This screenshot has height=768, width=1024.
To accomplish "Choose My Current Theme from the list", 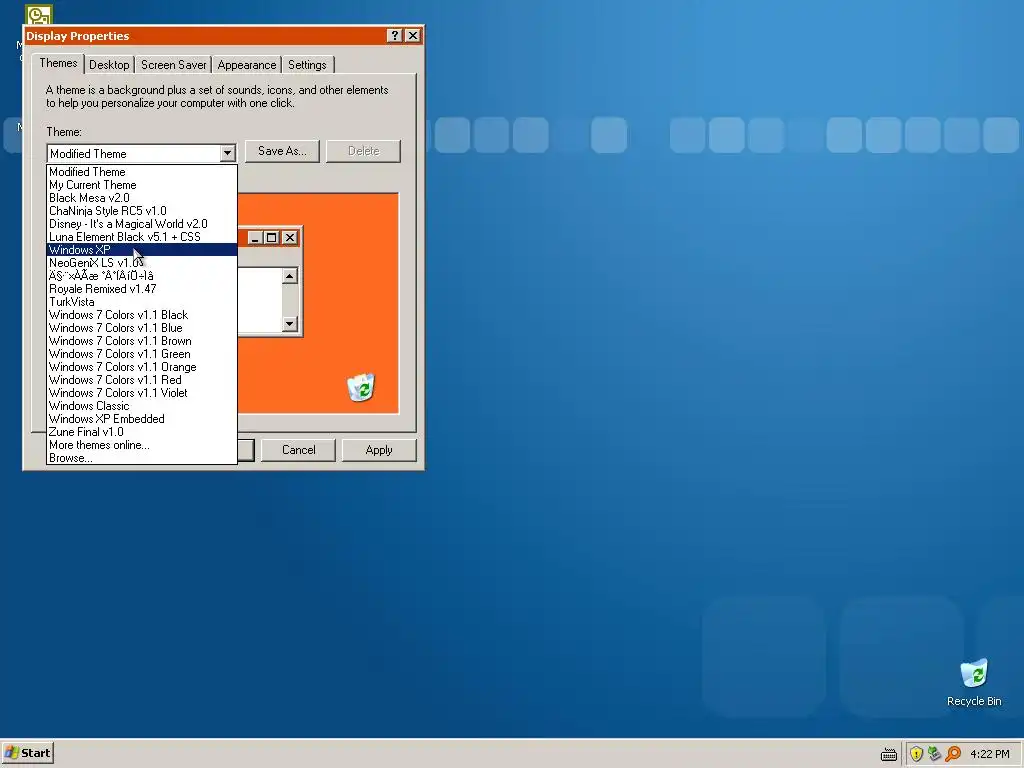I will [x=142, y=185].
